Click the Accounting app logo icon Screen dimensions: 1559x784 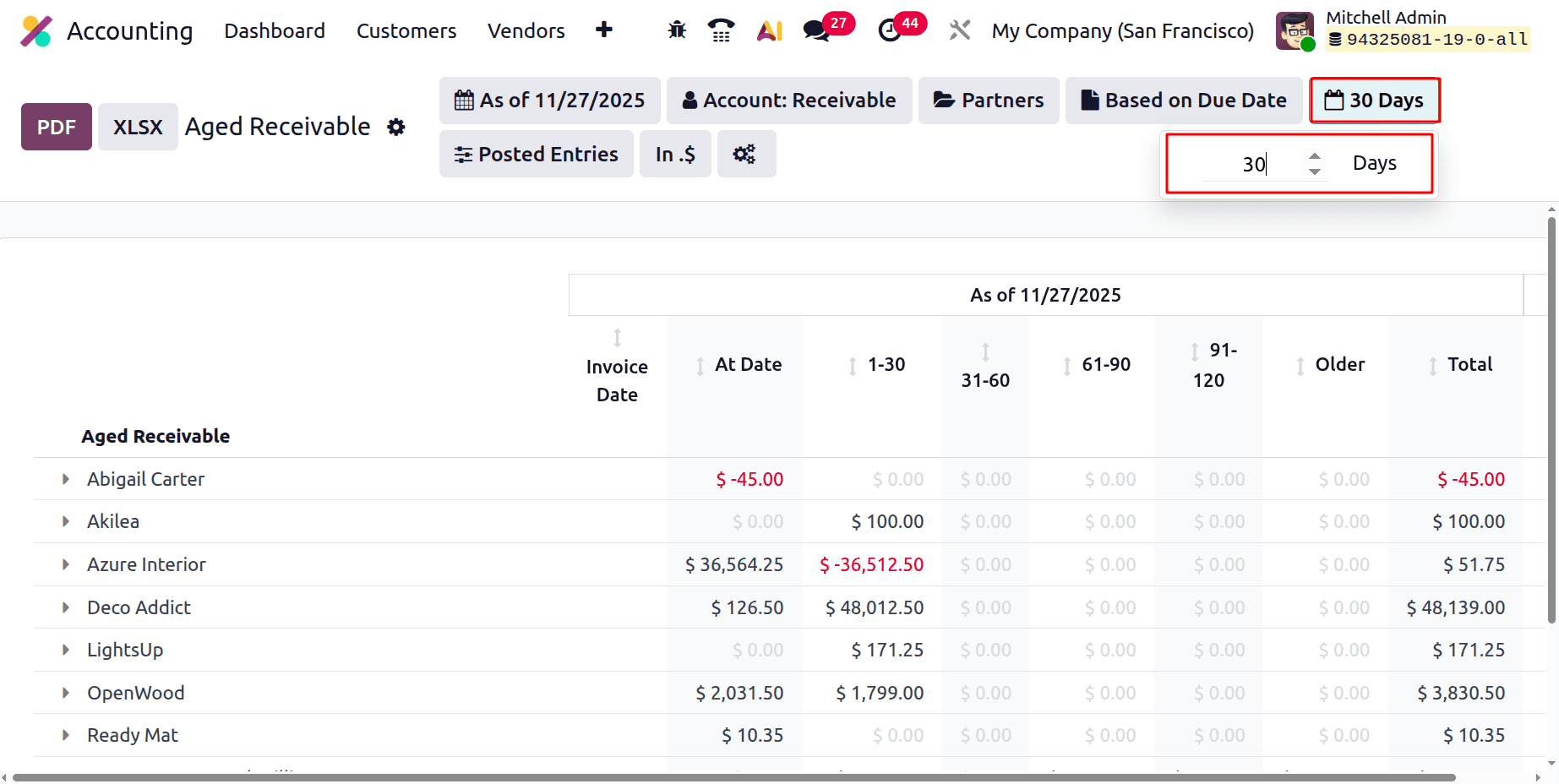pos(36,31)
